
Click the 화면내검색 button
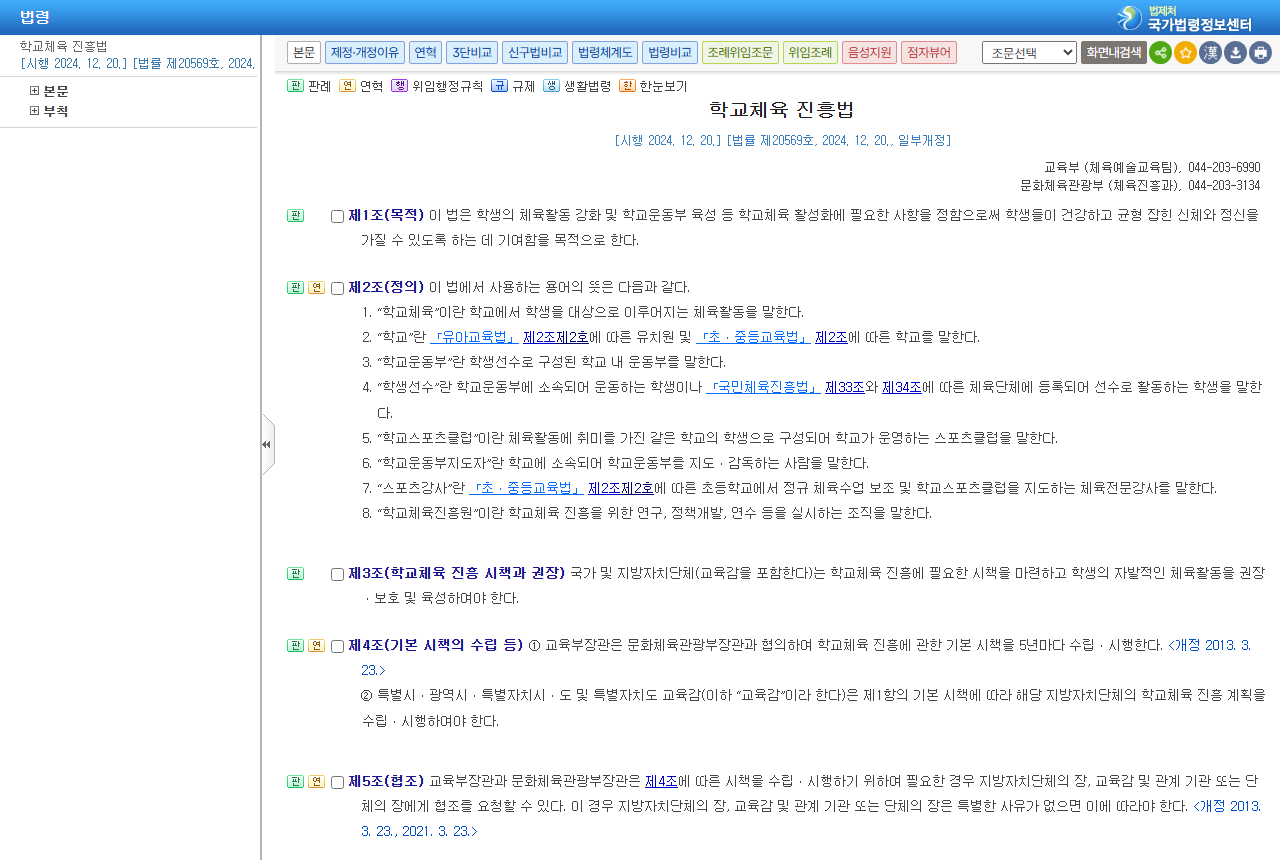click(x=1114, y=53)
